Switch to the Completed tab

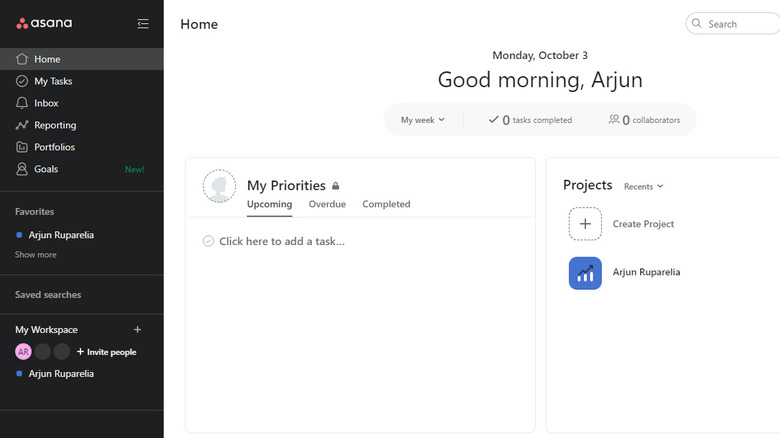coord(386,204)
